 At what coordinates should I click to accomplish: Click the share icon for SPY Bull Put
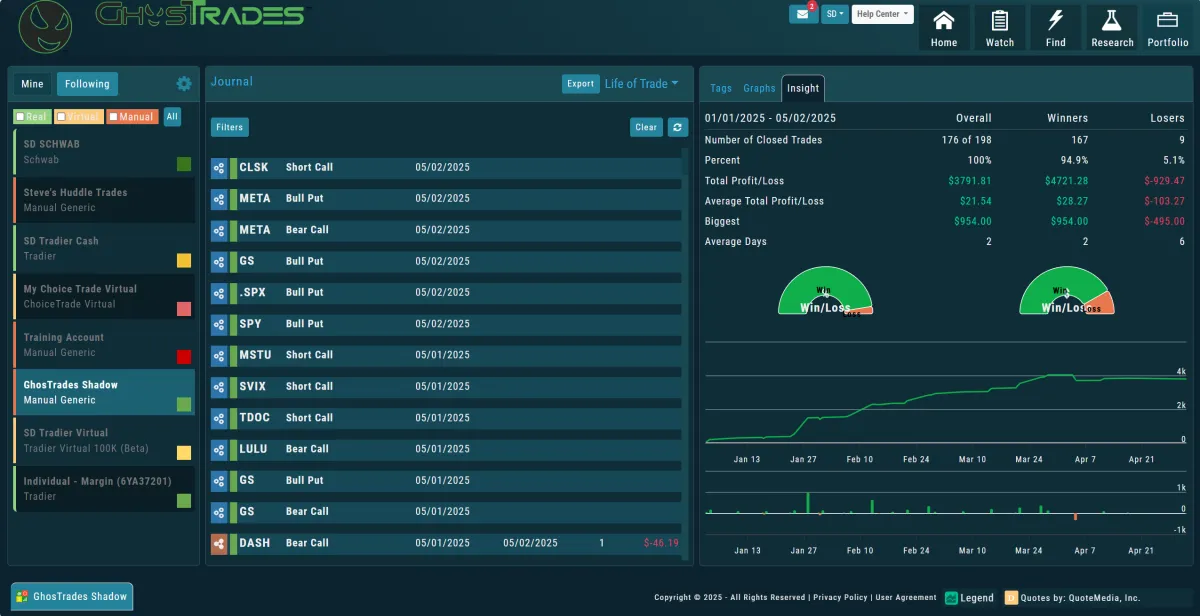coord(219,324)
